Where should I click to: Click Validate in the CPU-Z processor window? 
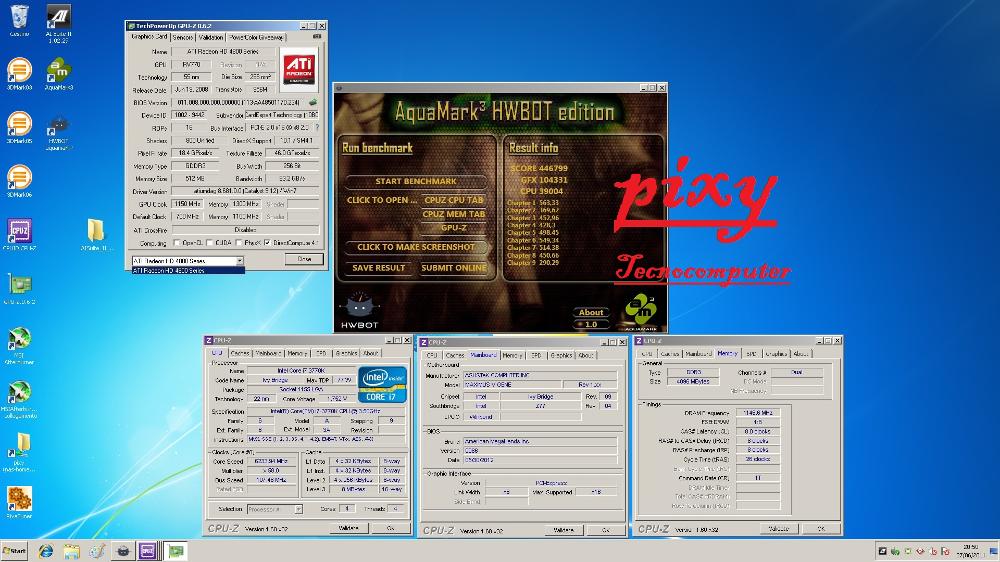(x=349, y=528)
